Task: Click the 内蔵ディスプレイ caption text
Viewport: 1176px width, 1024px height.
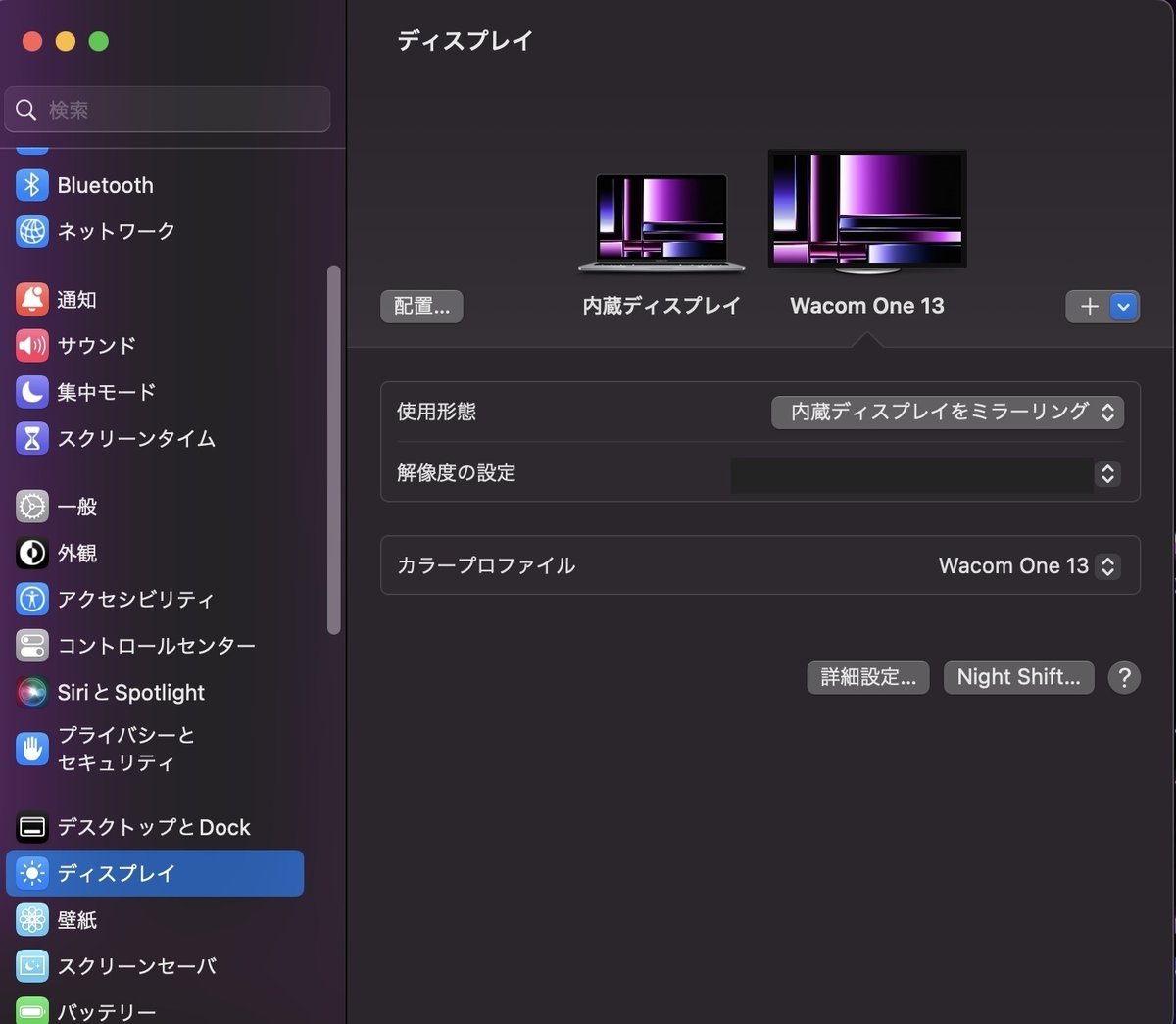Action: [x=661, y=306]
